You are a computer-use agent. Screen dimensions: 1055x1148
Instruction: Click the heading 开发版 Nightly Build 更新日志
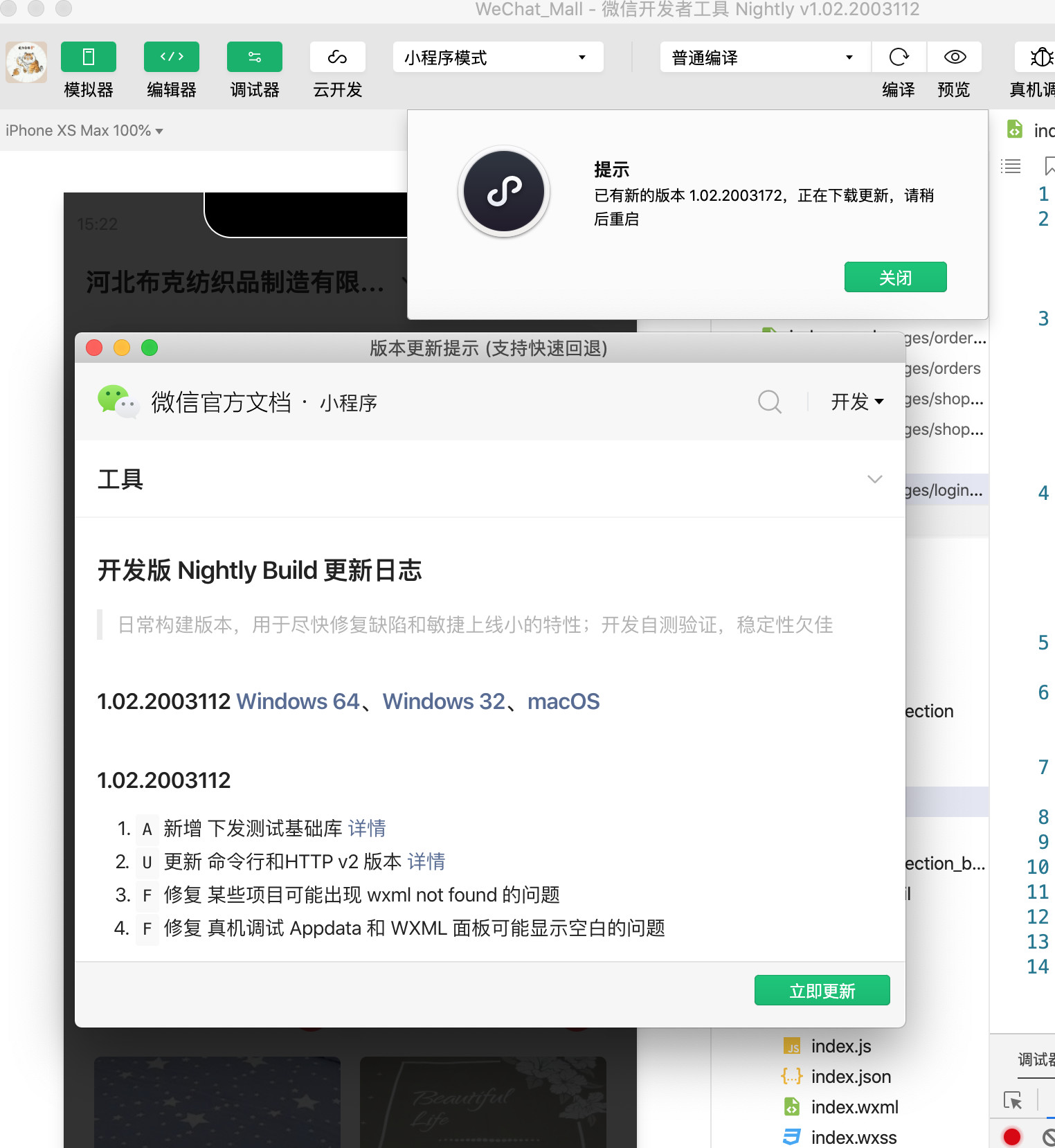(260, 570)
